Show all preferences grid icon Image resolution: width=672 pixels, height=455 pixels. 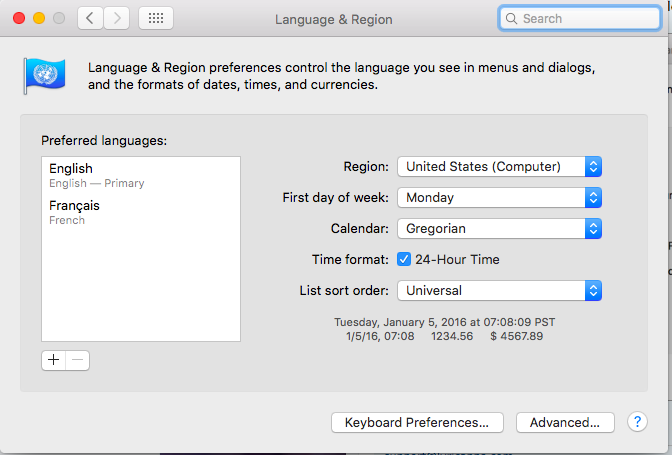tap(155, 18)
